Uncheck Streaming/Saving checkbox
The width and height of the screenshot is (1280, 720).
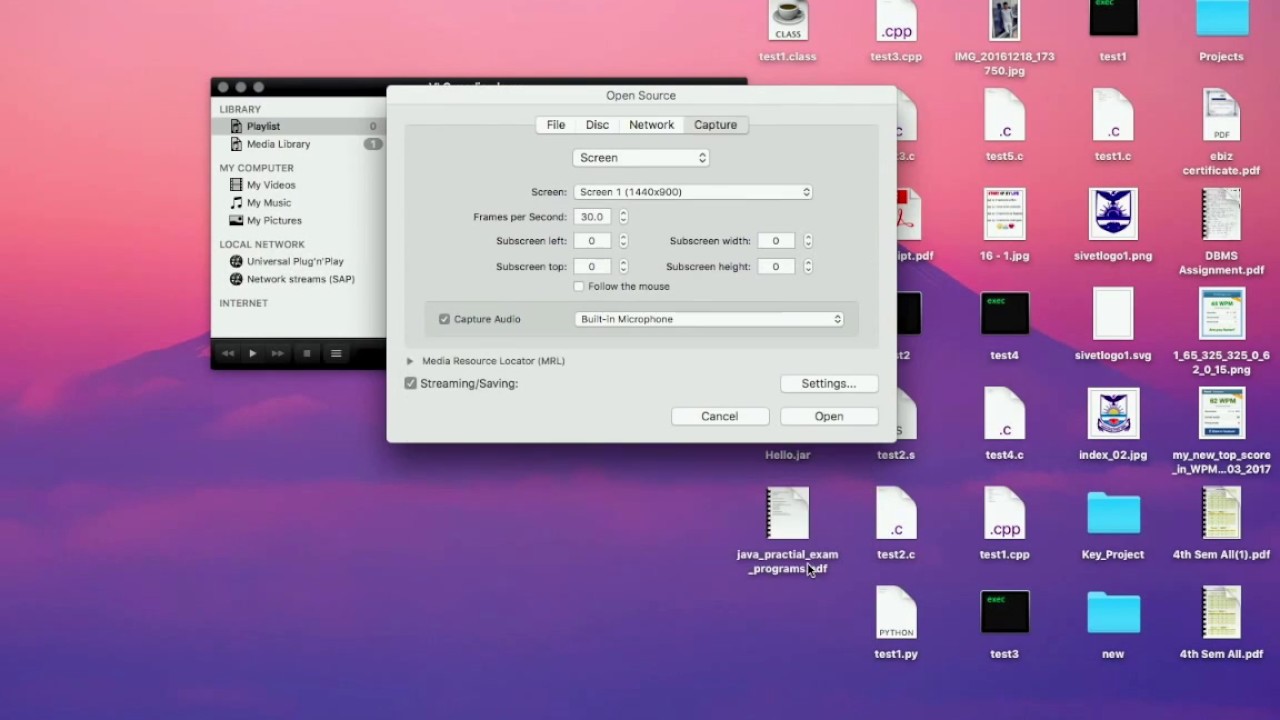coord(410,383)
